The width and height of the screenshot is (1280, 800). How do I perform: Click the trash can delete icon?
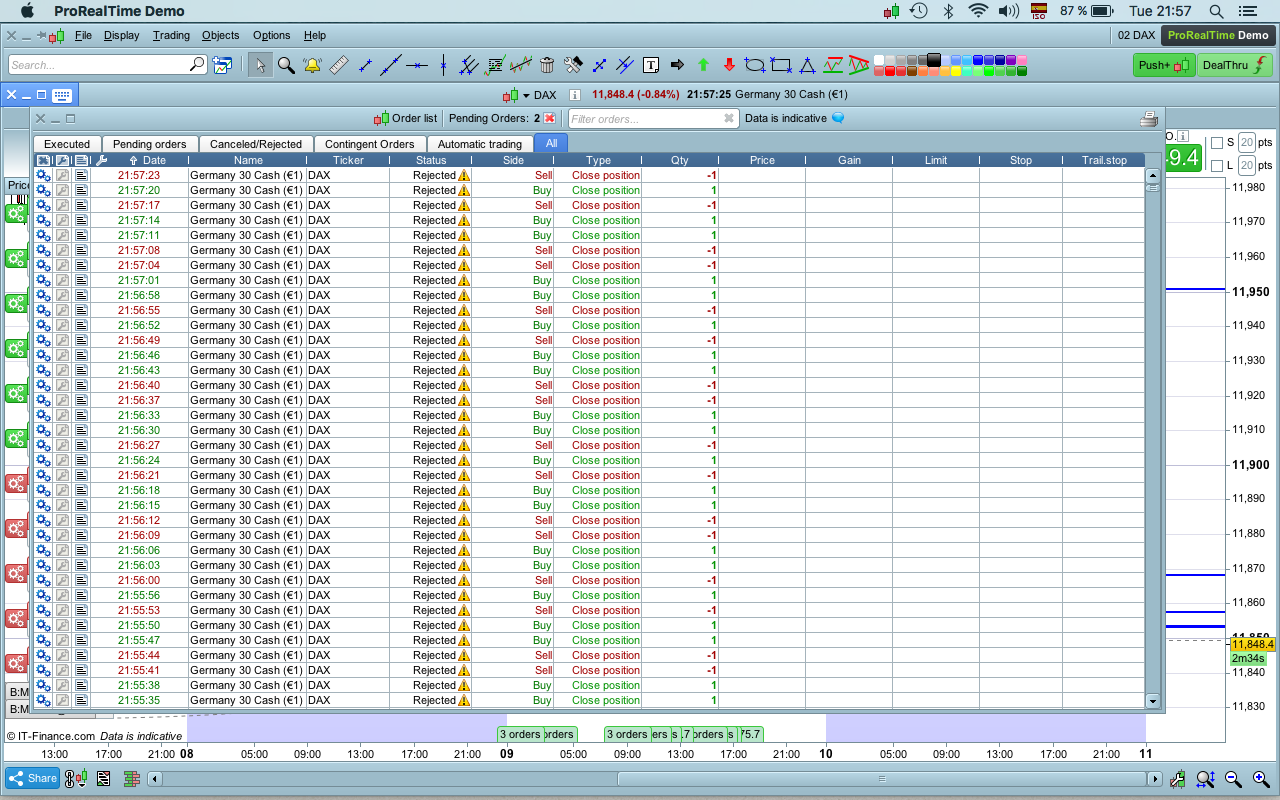pyautogui.click(x=547, y=65)
